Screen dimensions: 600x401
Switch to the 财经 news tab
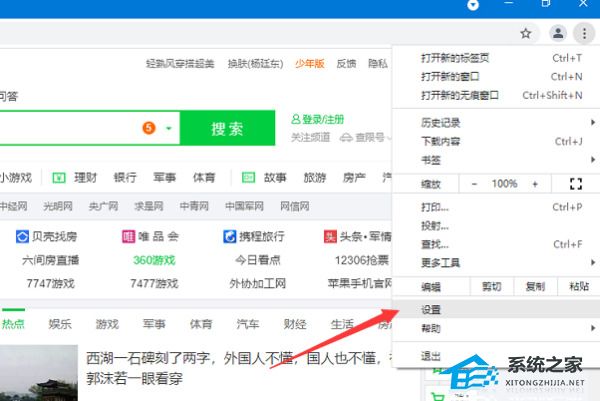(295, 324)
